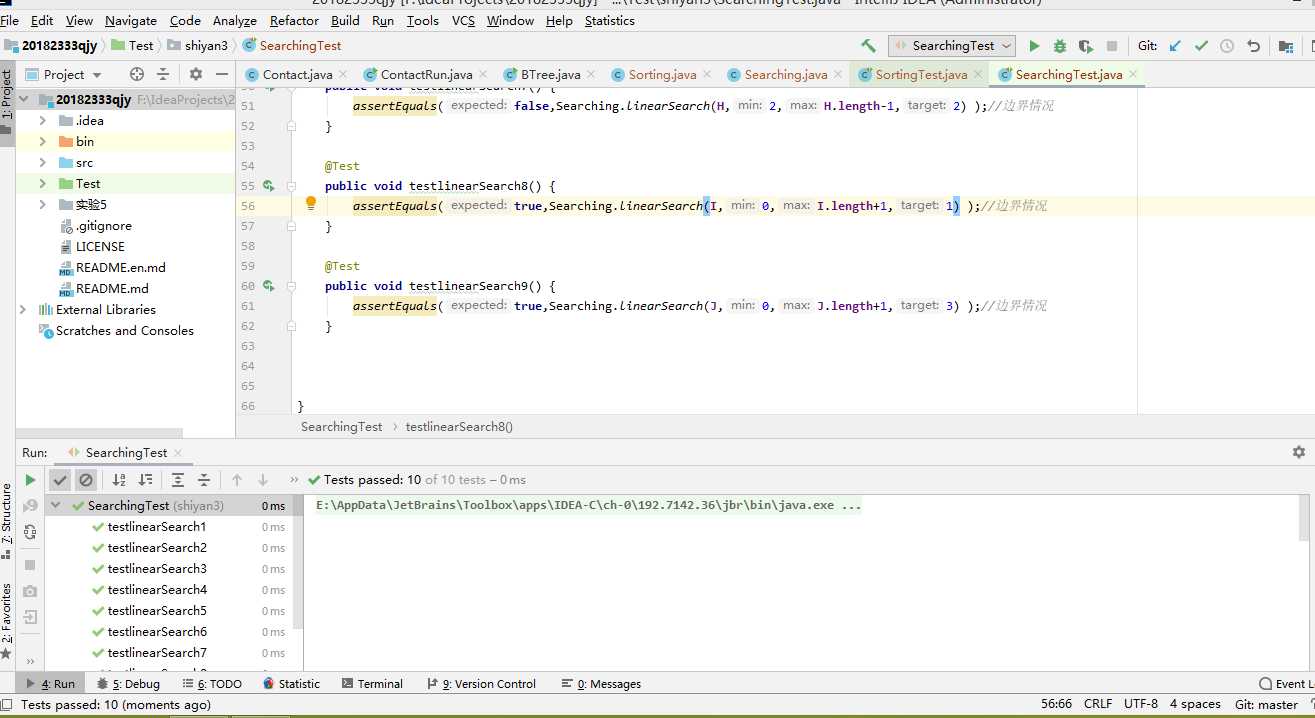Viewport: 1315px width, 718px height.
Task: Click the collapse all icon in Project panel header
Action: [x=163, y=74]
